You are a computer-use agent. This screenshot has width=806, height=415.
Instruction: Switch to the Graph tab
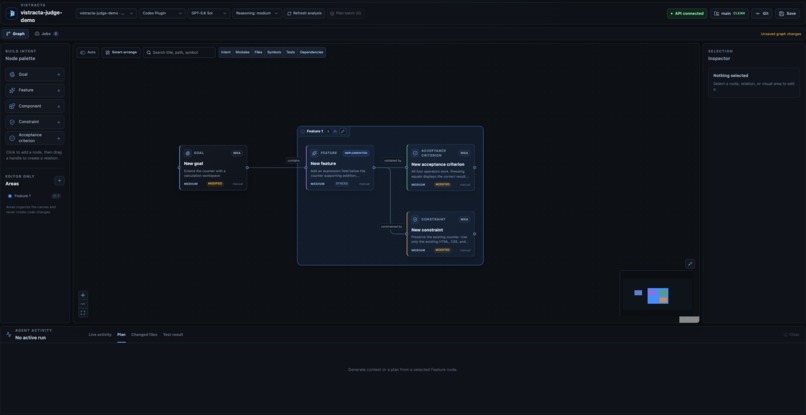[15, 34]
